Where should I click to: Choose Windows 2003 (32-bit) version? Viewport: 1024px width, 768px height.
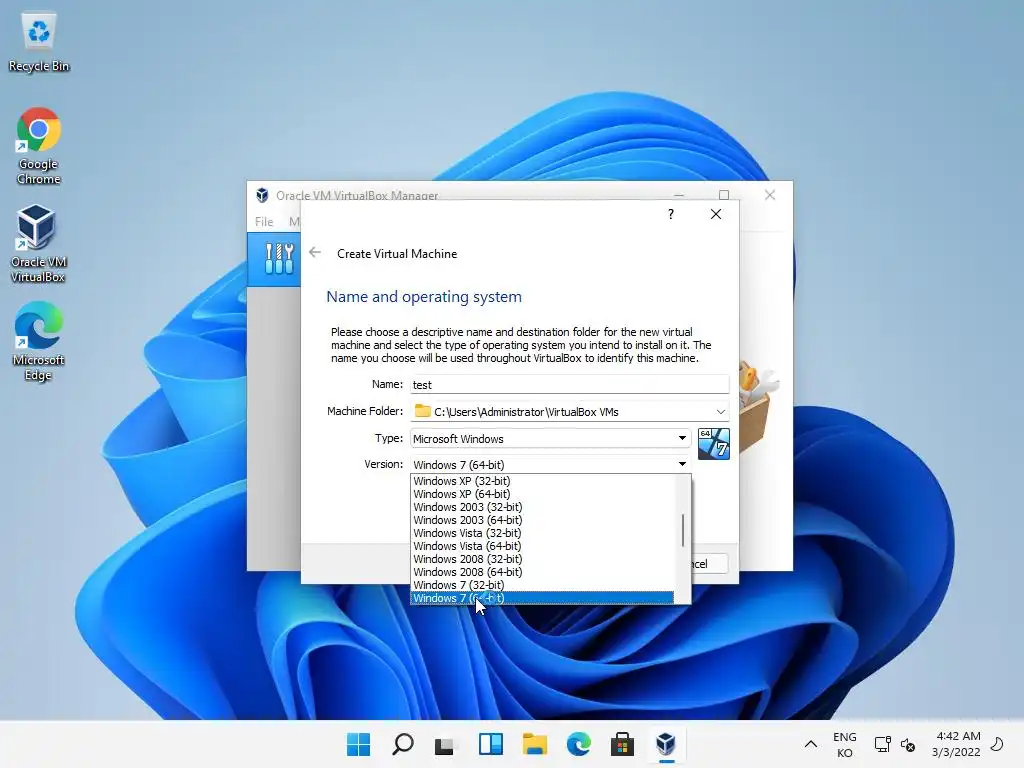pyautogui.click(x=542, y=507)
